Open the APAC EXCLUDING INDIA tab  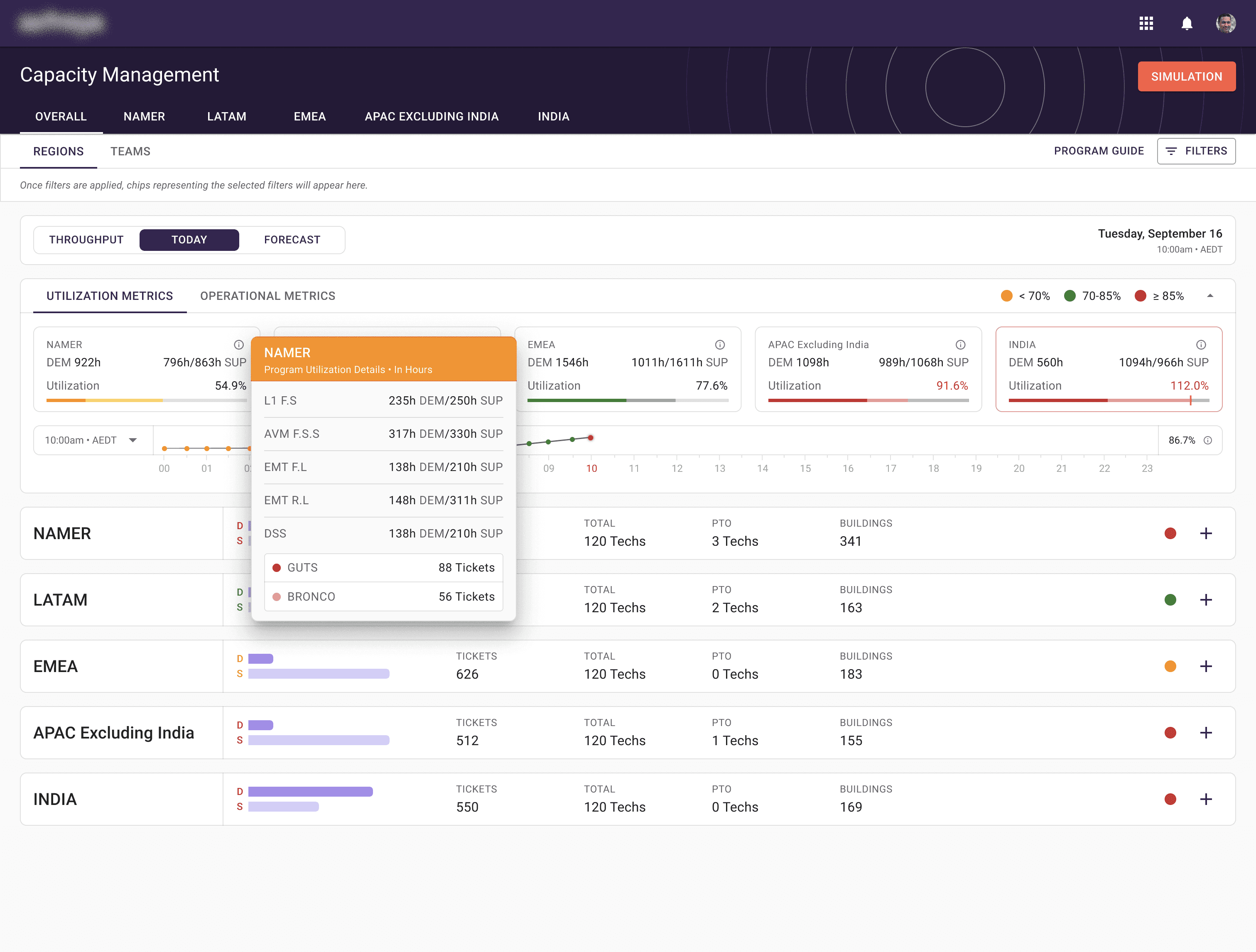[x=432, y=116]
